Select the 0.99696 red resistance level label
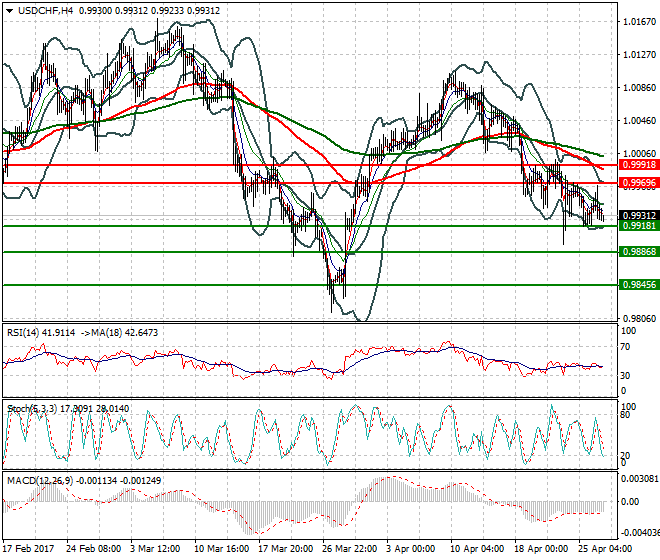660x560 pixels. [x=639, y=183]
